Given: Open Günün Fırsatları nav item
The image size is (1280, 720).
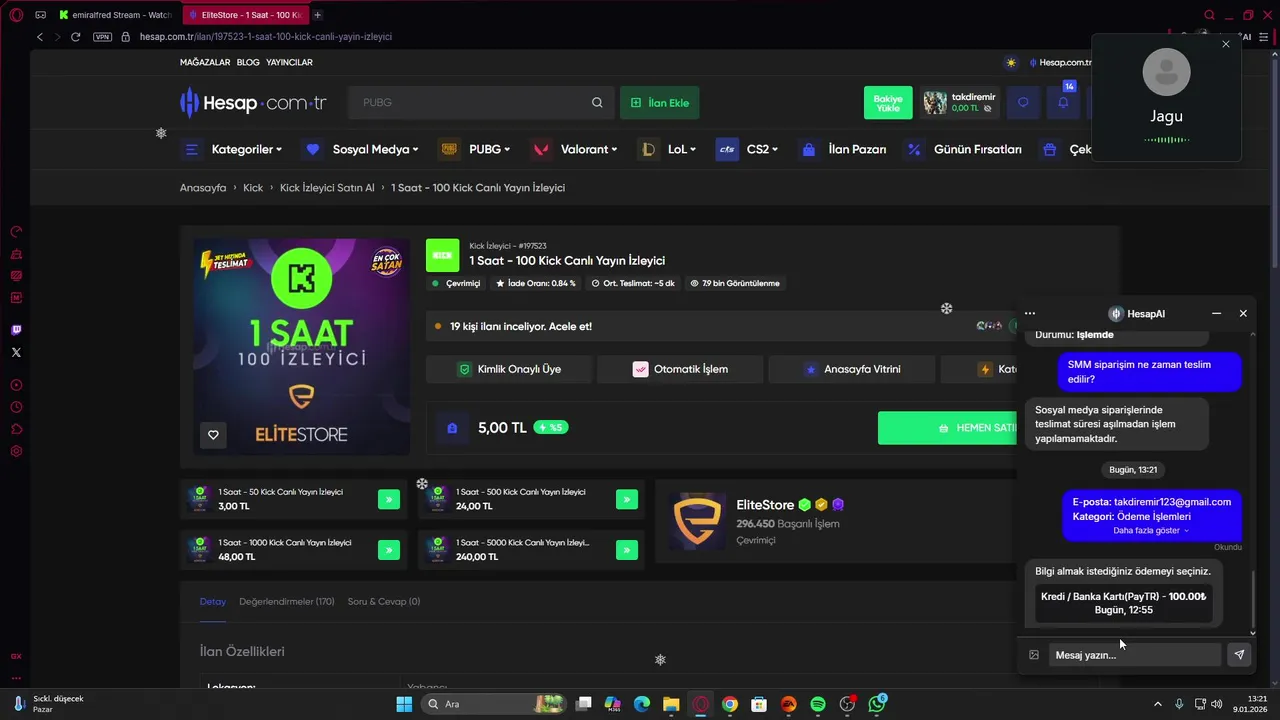Looking at the screenshot, I should [963, 149].
